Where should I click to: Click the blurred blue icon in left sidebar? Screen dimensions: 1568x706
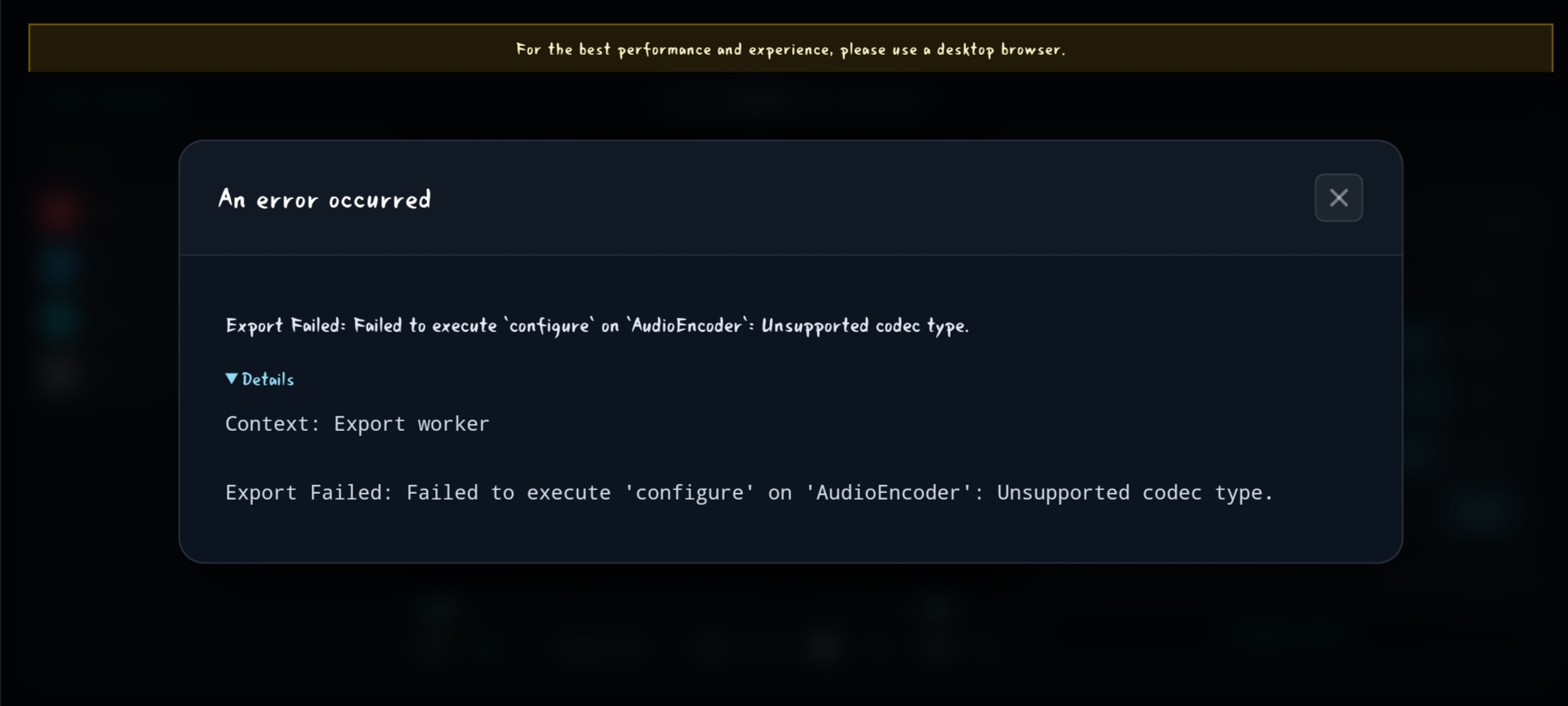(x=60, y=265)
